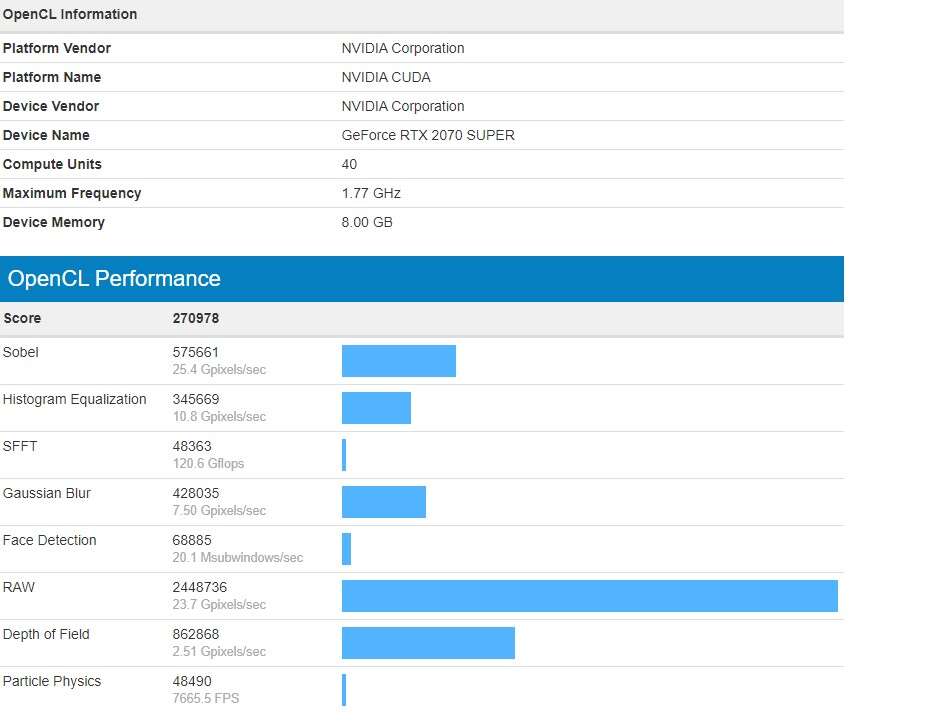
Task: Click the Particle Physics benchmark label
Action: point(52,681)
